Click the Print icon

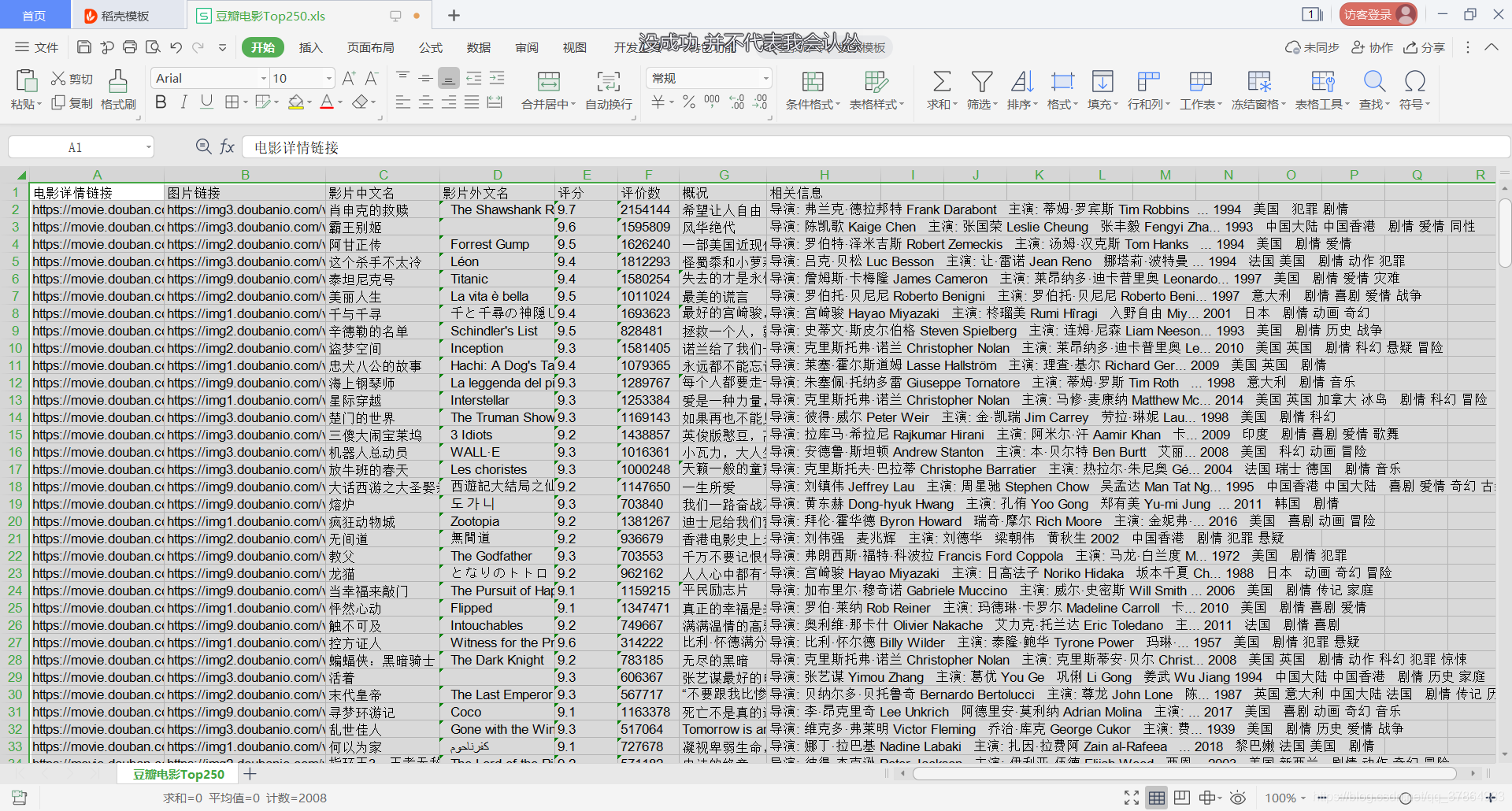coord(130,47)
